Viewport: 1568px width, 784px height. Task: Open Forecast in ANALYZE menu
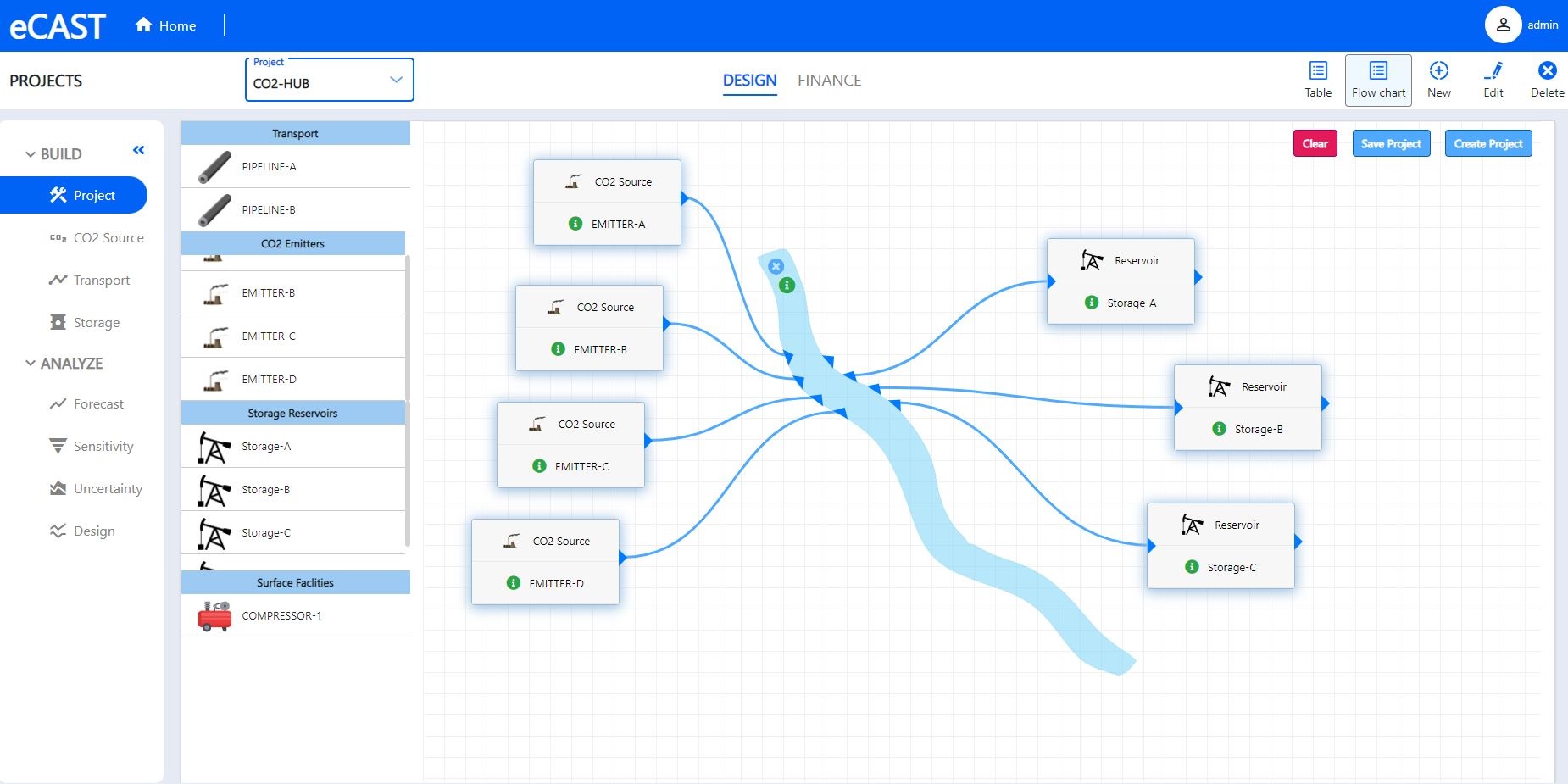(86, 404)
